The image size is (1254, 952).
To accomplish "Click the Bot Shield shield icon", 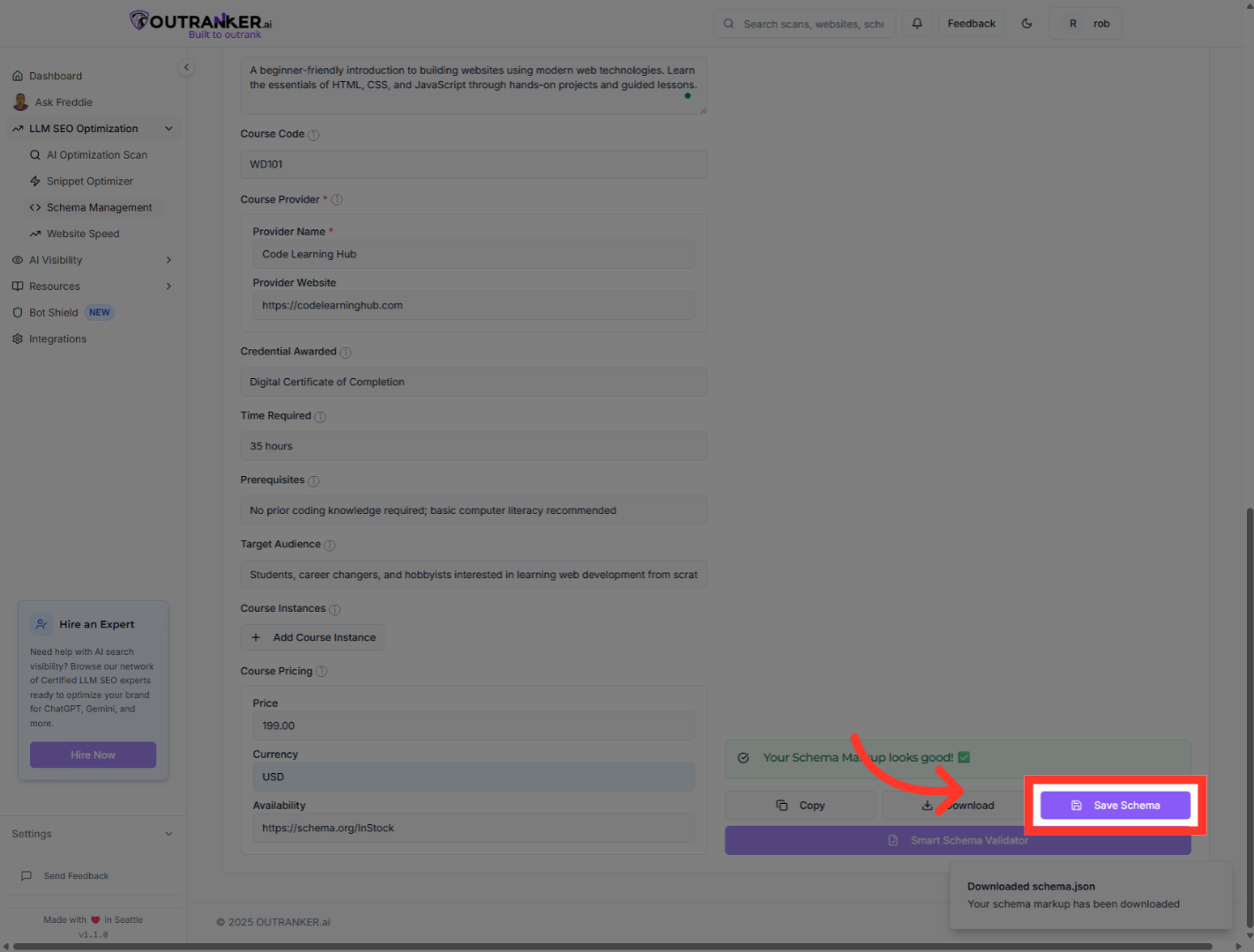I will click(18, 312).
